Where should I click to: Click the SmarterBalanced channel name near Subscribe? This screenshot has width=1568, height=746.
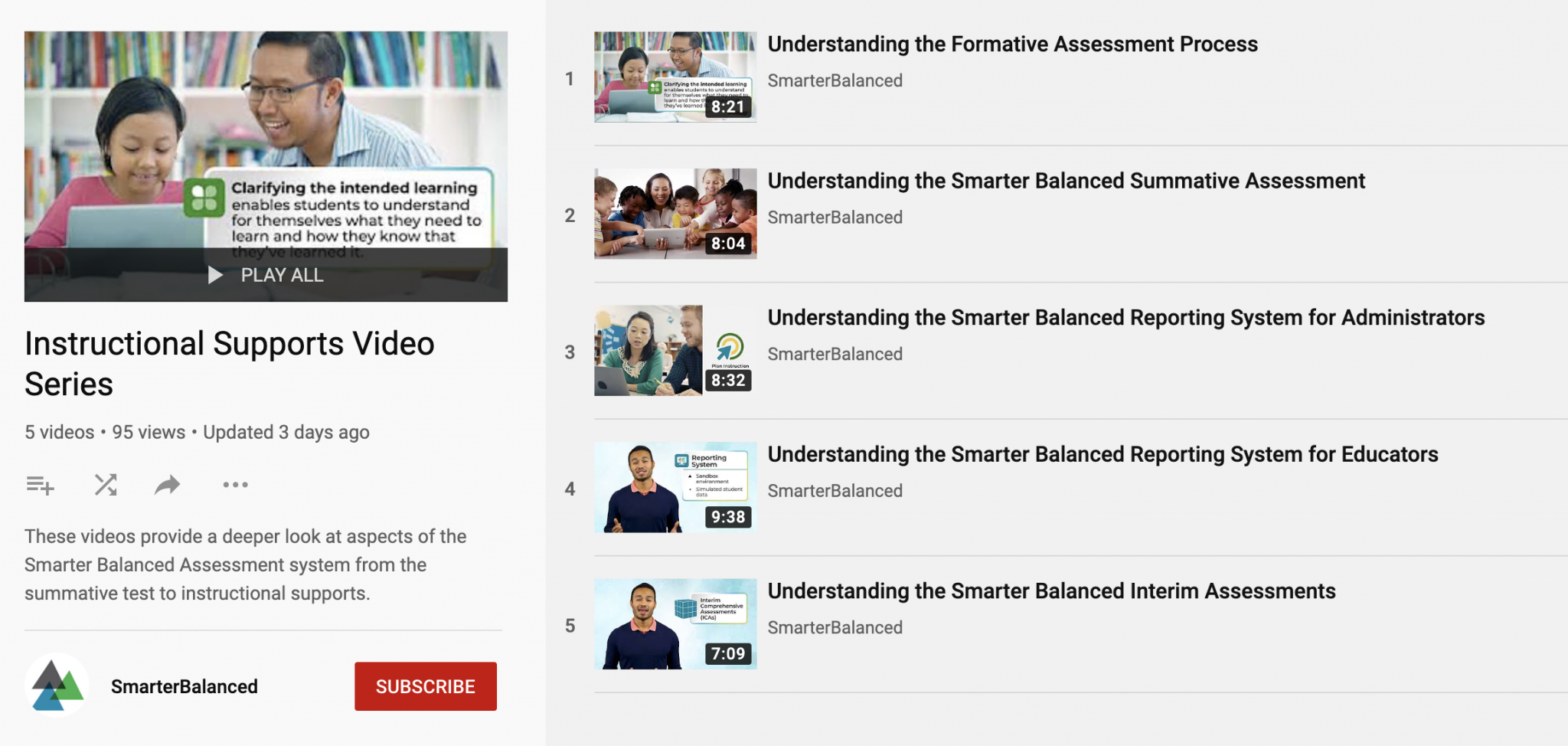tap(185, 686)
